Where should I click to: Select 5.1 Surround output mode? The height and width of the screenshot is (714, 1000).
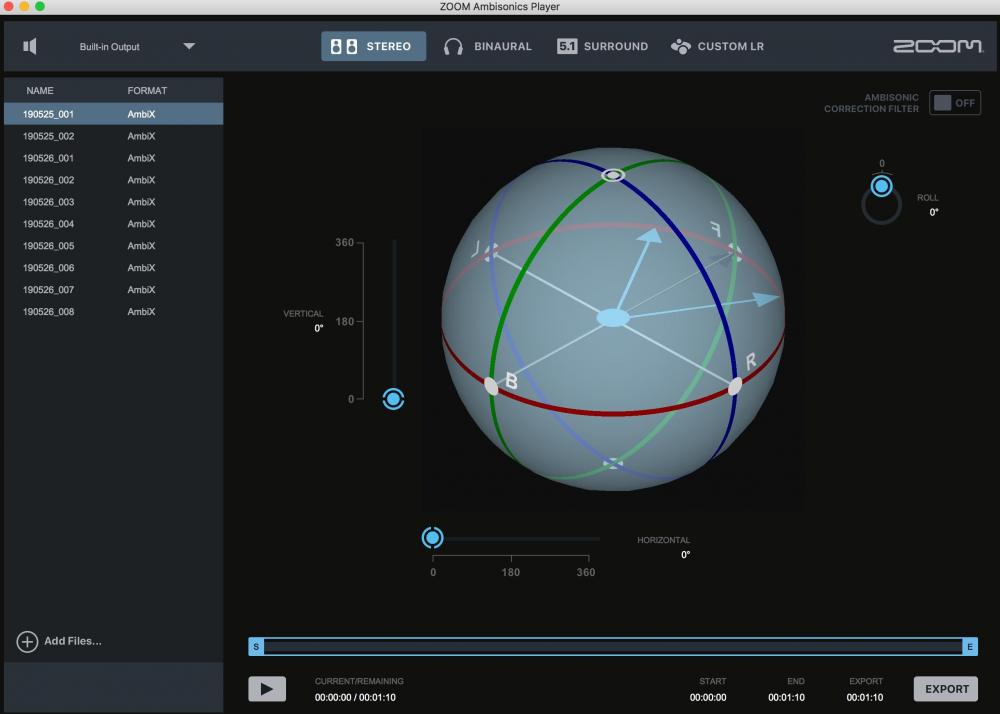click(602, 46)
